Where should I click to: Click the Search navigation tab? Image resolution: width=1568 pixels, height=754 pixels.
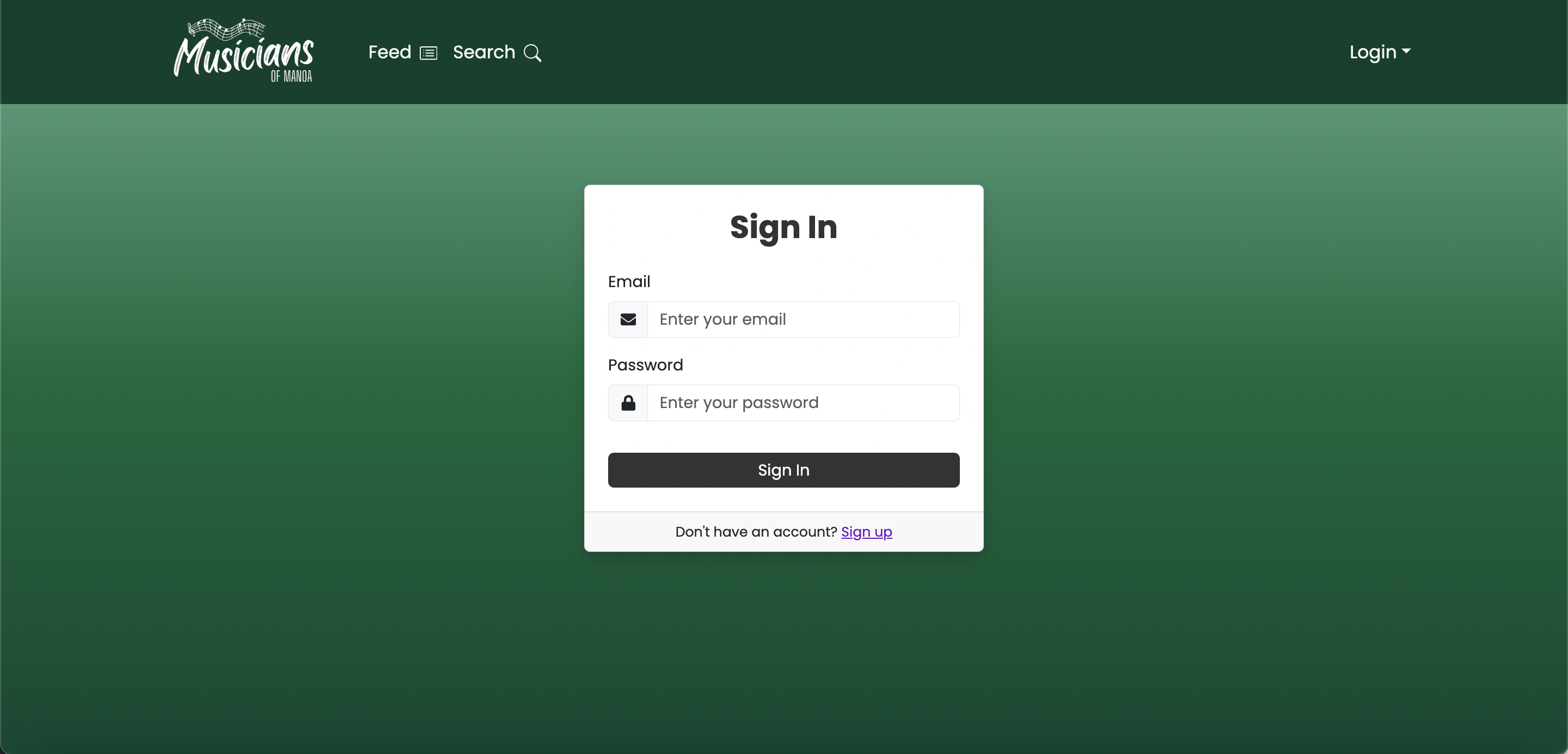coord(498,52)
